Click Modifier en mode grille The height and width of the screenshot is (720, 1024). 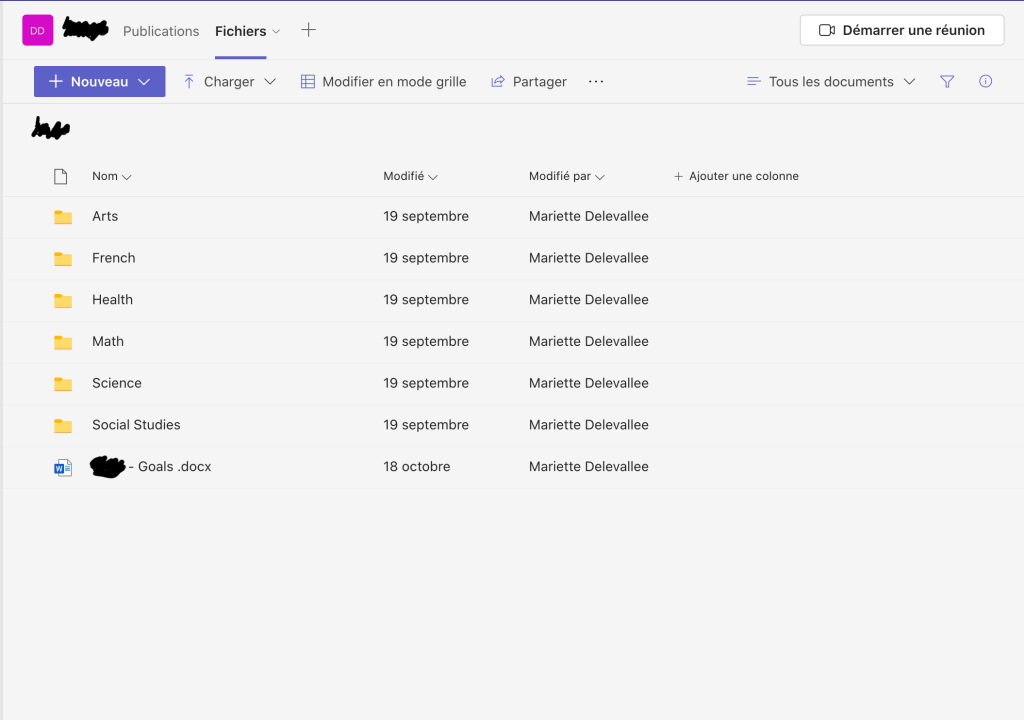(383, 82)
